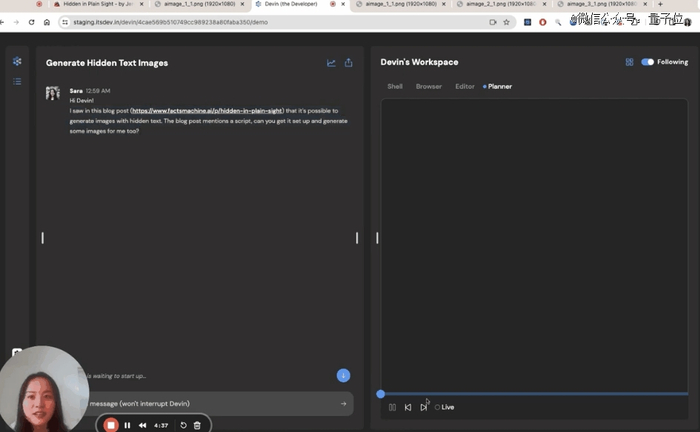This screenshot has width=700, height=432.
Task: Switch to the Shell tab
Action: click(x=395, y=87)
